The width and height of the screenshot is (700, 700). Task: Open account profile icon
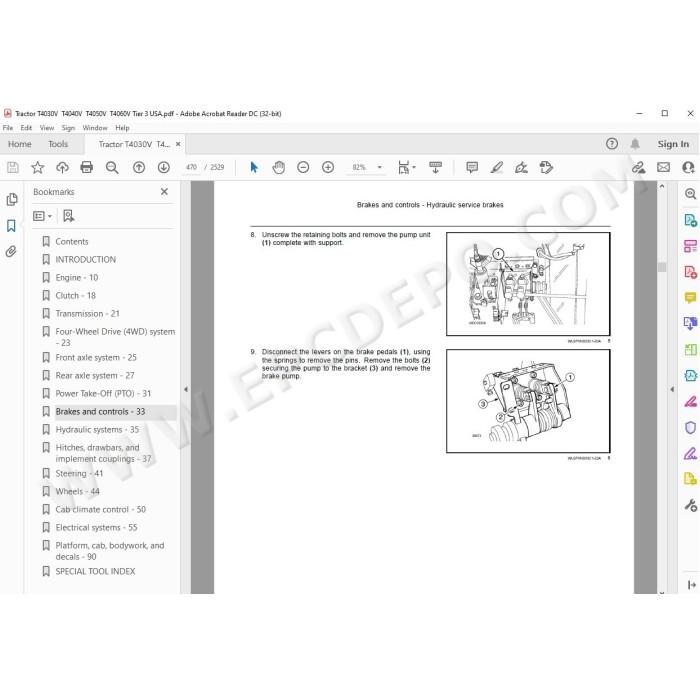pyautogui.click(x=688, y=167)
